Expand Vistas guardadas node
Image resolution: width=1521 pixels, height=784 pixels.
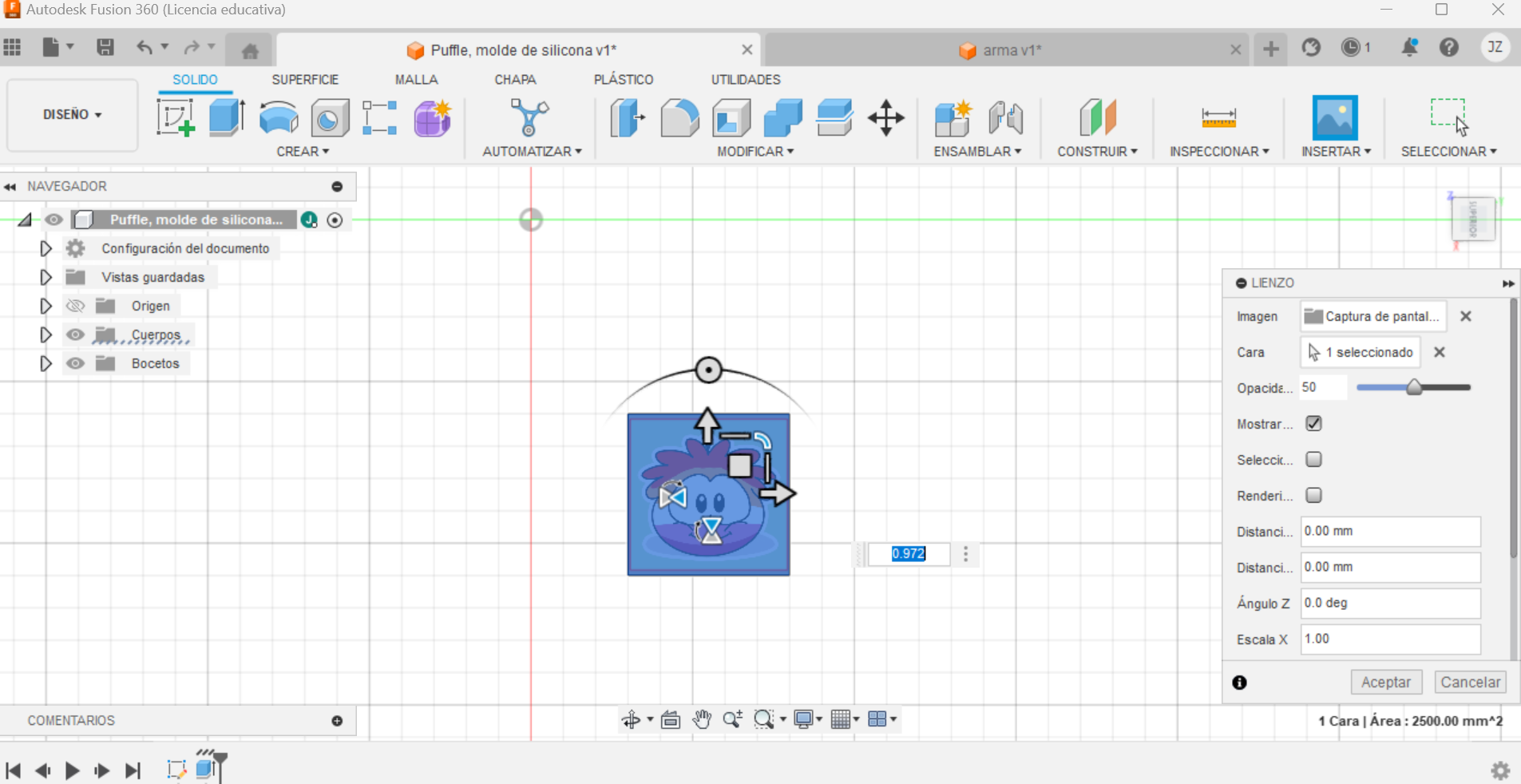tap(46, 277)
